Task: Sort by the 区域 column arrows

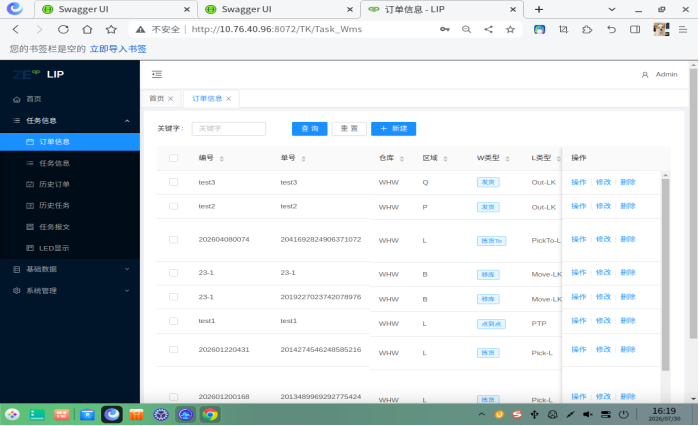Action: 445,159
